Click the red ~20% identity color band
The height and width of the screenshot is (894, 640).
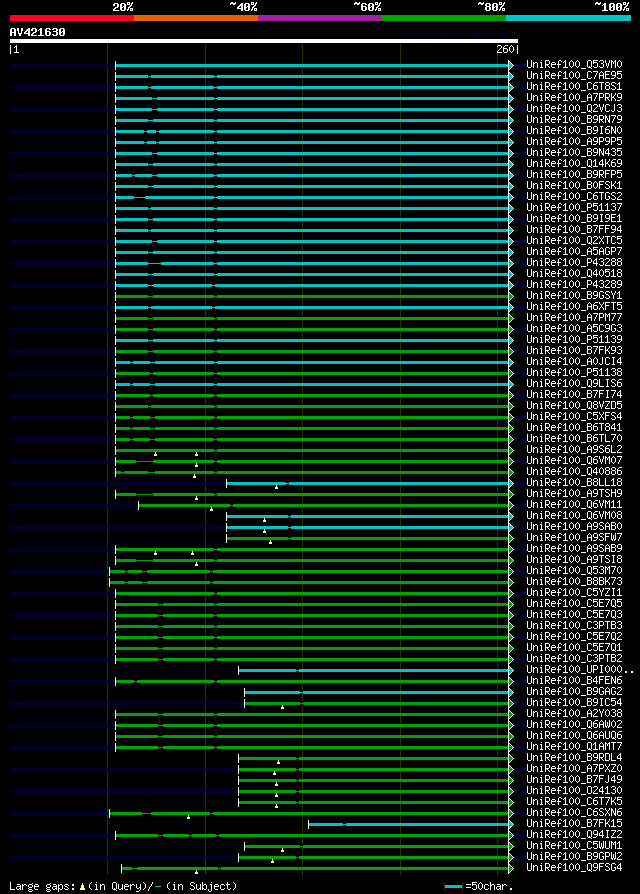coord(72,18)
